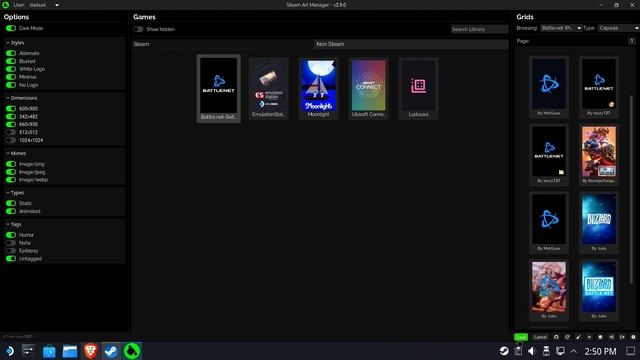Open the Page number selector
The width and height of the screenshot is (640, 360).
coord(631,41)
